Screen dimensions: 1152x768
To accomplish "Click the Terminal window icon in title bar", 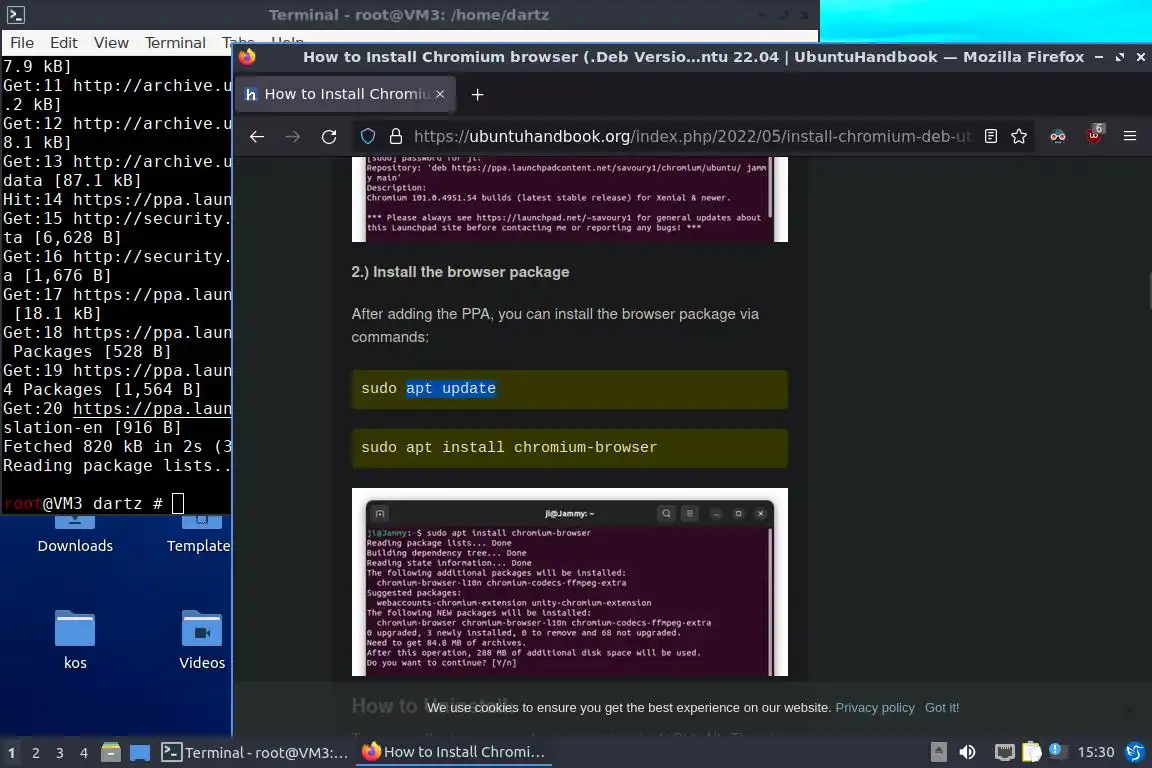I will point(16,15).
